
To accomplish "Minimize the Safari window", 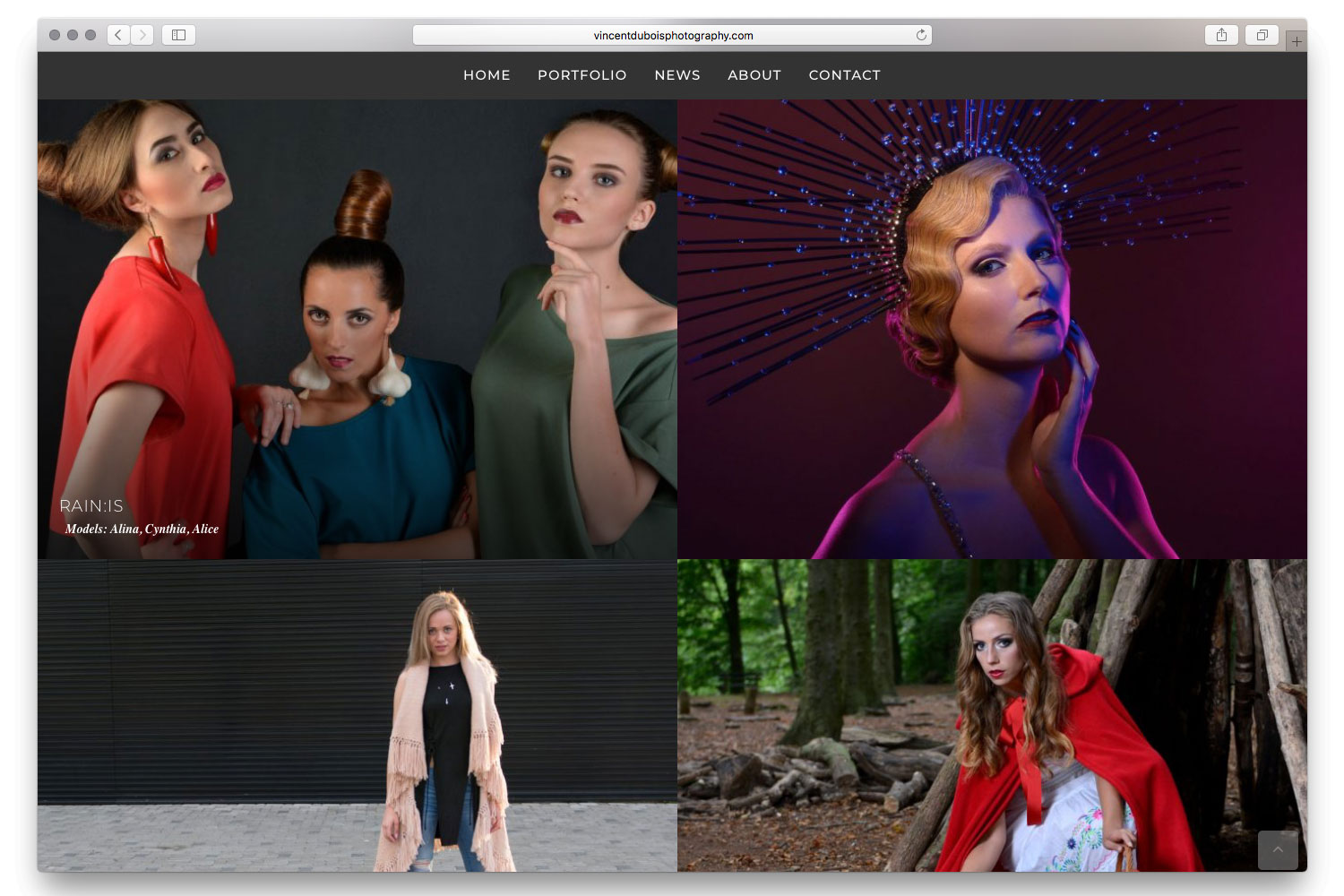I will click(73, 35).
